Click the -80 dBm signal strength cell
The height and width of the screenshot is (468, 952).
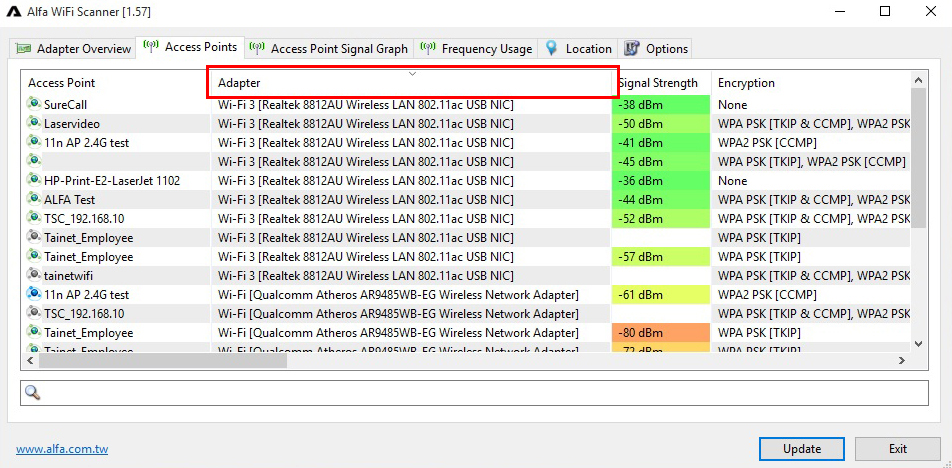coord(660,332)
